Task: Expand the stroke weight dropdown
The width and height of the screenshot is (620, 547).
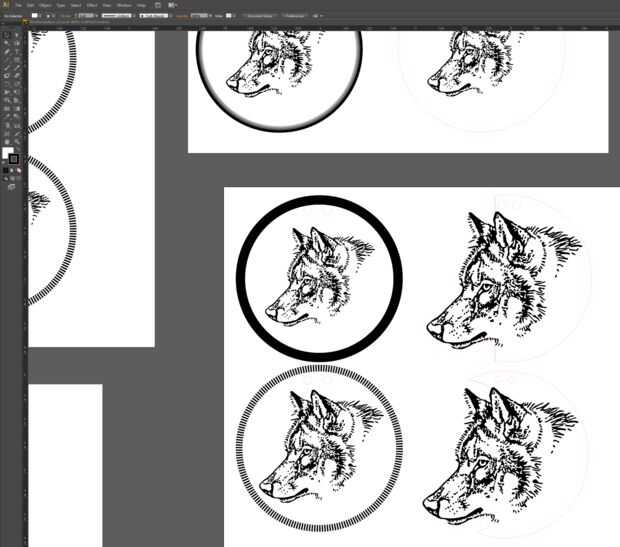Action: (97, 16)
